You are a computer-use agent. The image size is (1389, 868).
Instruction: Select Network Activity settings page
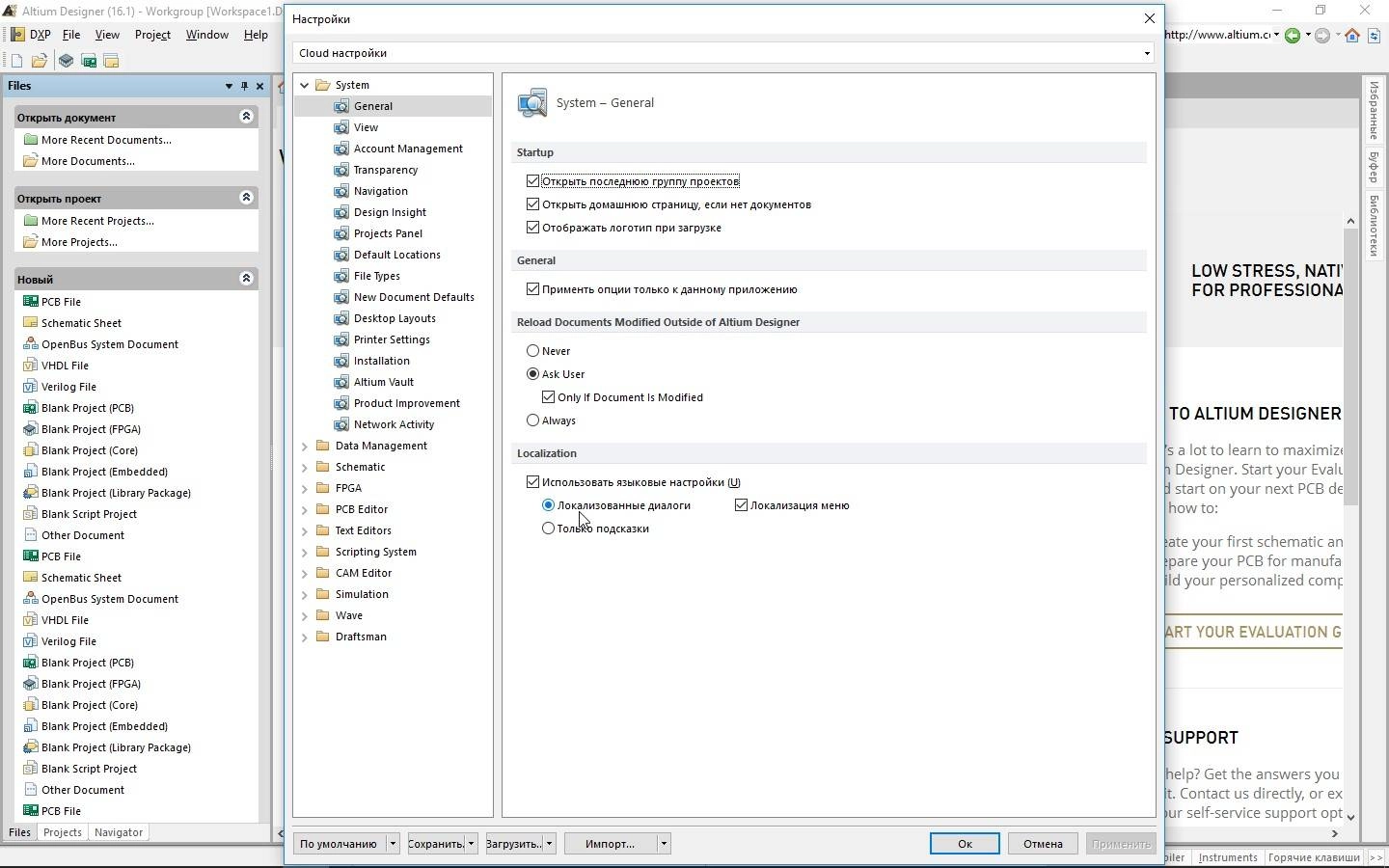[x=394, y=424]
